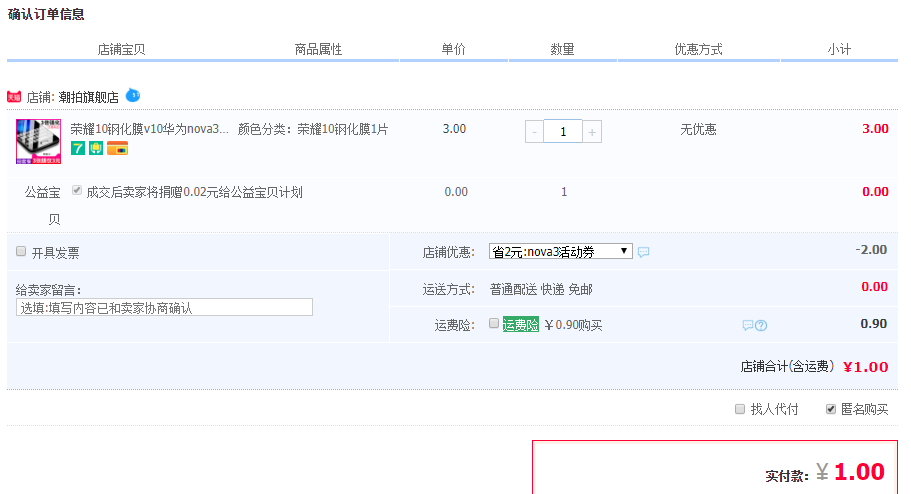The width and height of the screenshot is (911, 494).
Task: Open the 省2元:nova3活动券 coupon dropdown
Action: (x=561, y=251)
